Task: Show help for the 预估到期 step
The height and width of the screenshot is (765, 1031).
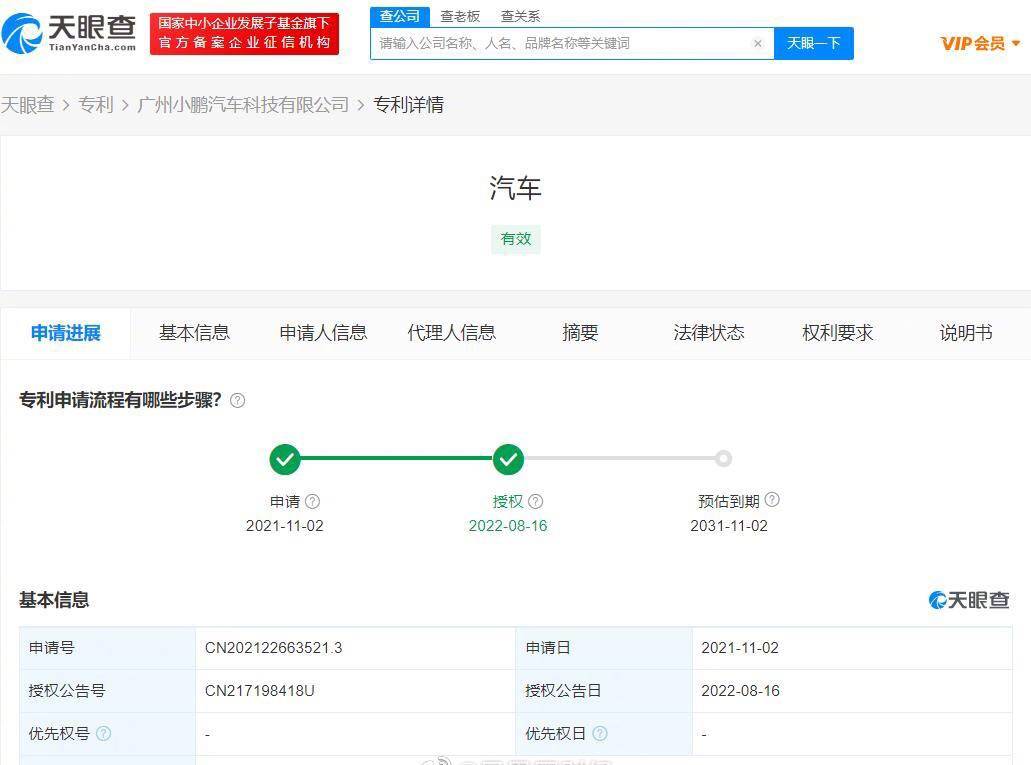Action: click(773, 500)
